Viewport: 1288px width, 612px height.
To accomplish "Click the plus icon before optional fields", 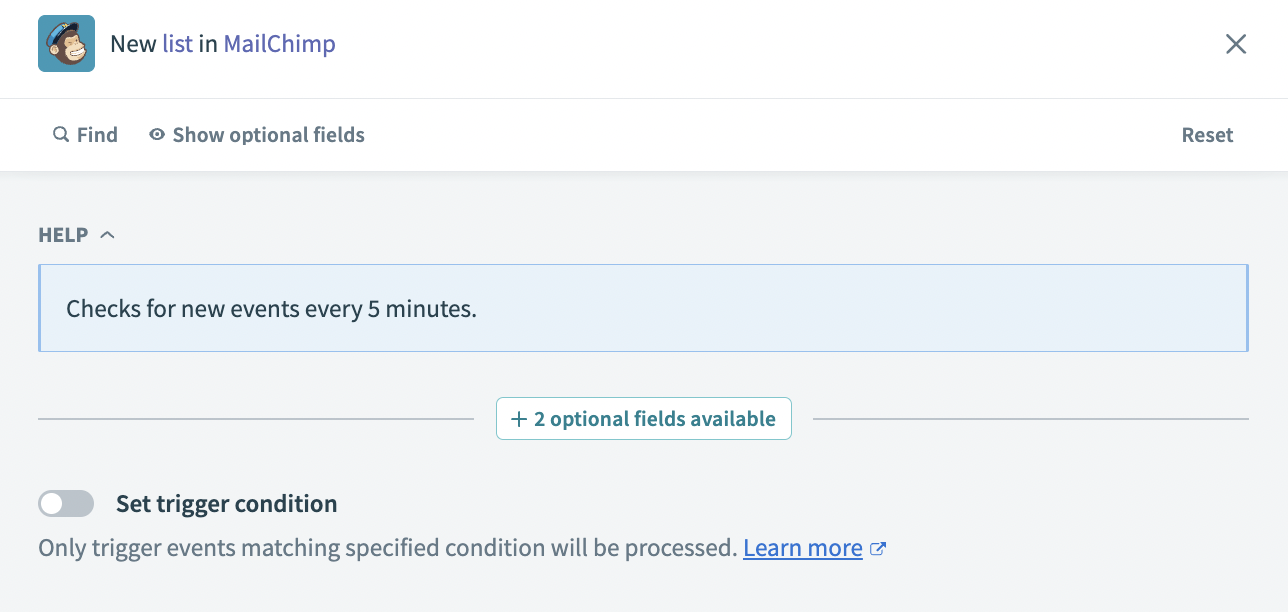I will pos(519,419).
